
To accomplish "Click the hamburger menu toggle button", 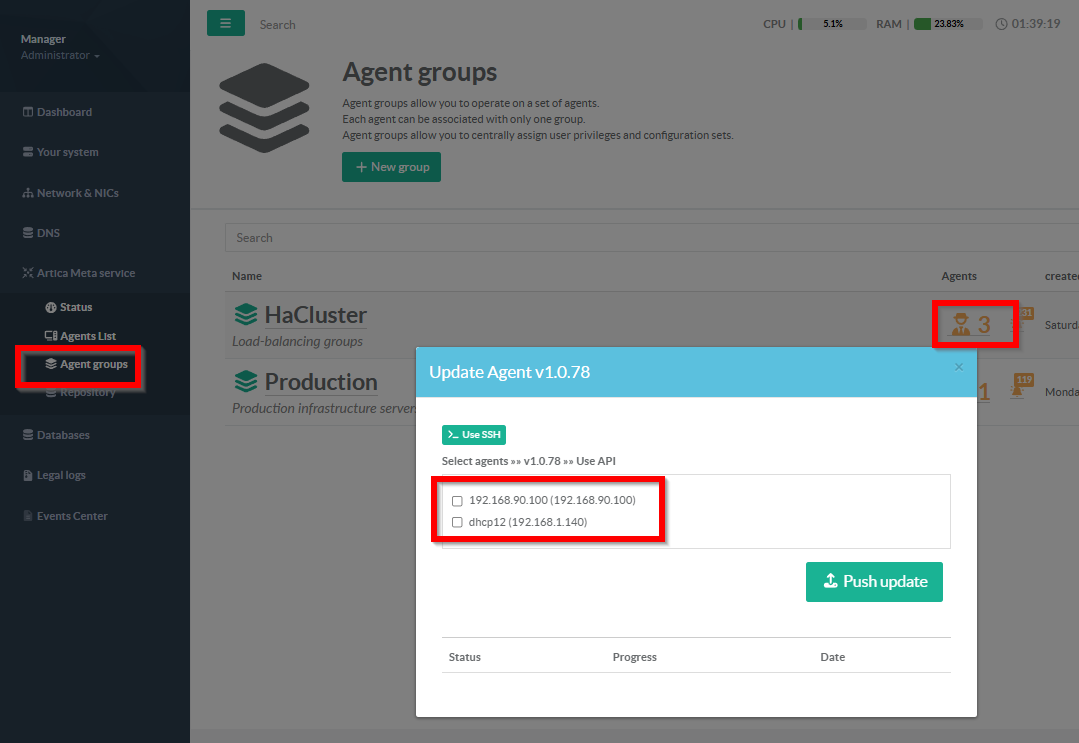I will (225, 23).
